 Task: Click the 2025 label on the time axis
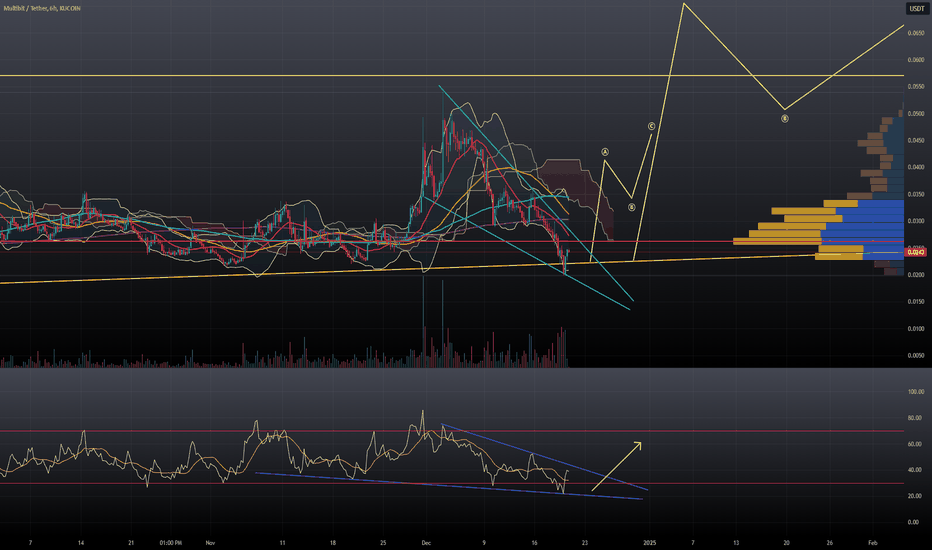click(650, 543)
